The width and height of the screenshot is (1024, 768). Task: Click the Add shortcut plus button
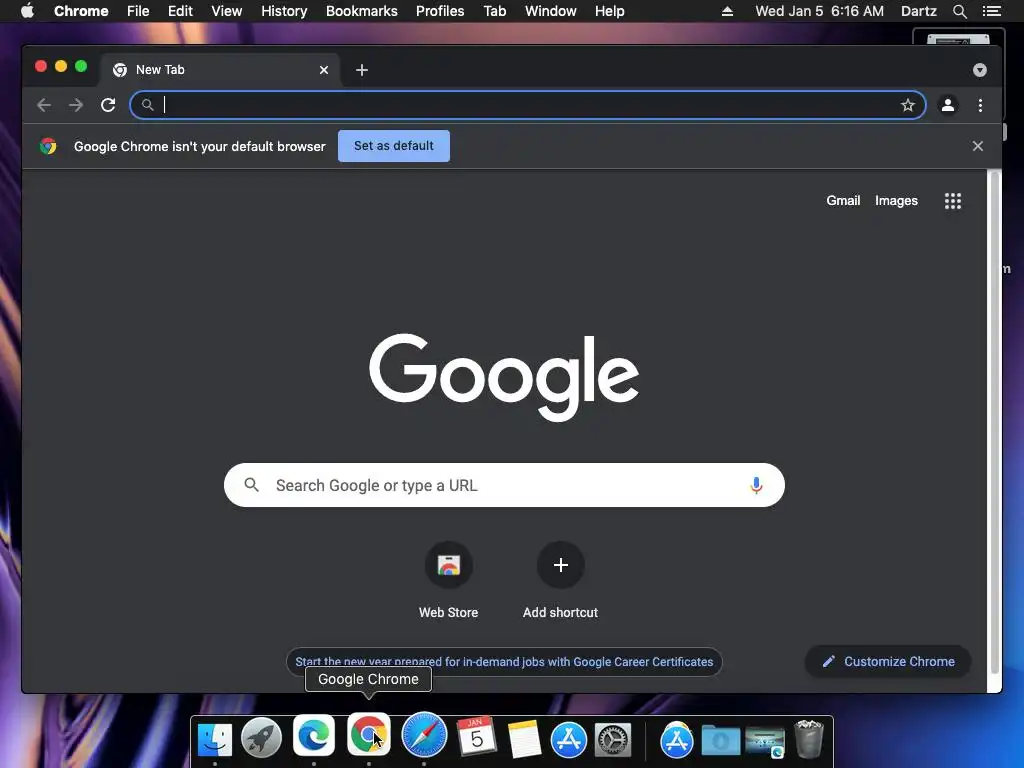click(560, 565)
